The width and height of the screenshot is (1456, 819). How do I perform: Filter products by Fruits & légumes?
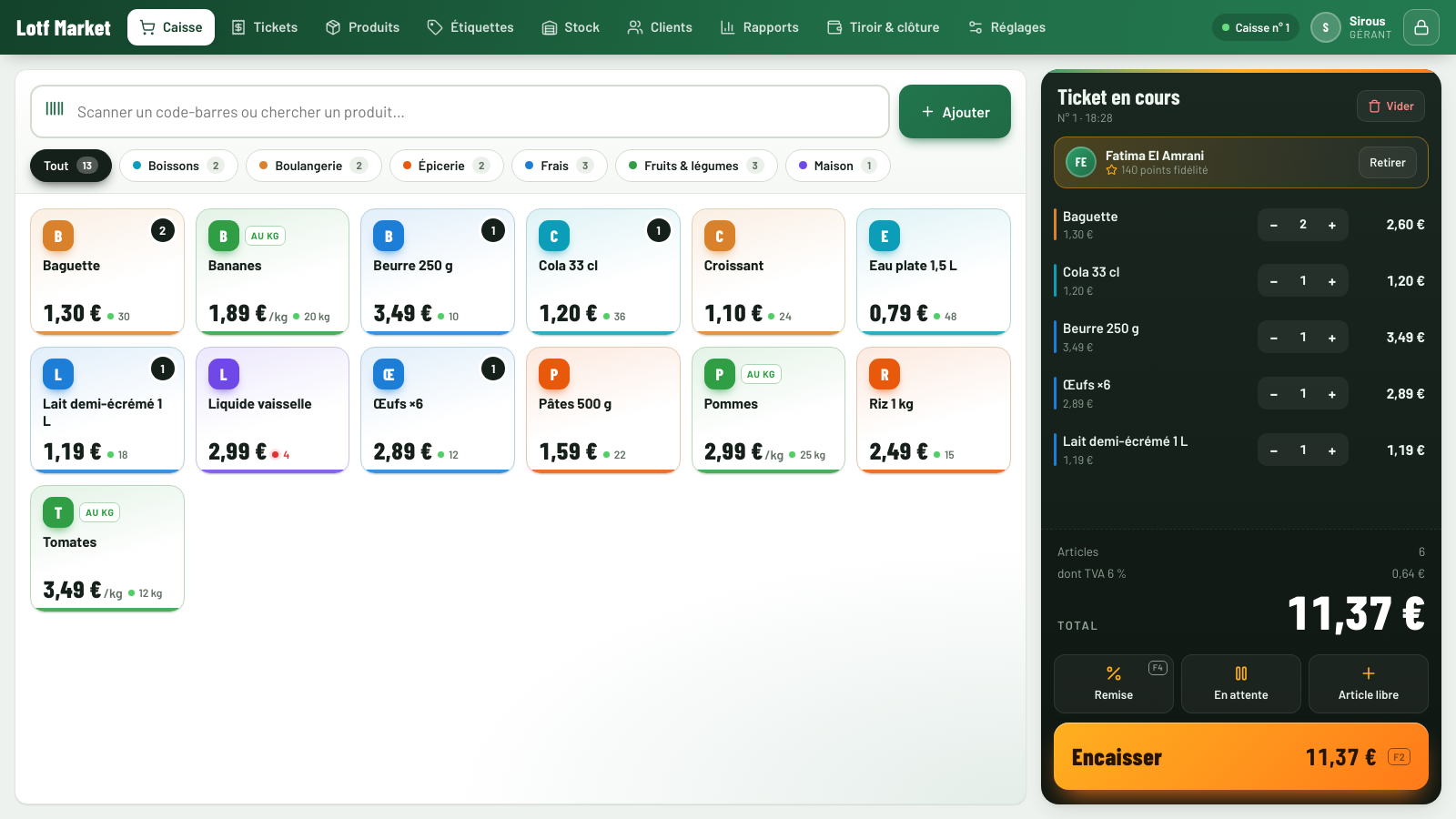pos(696,166)
